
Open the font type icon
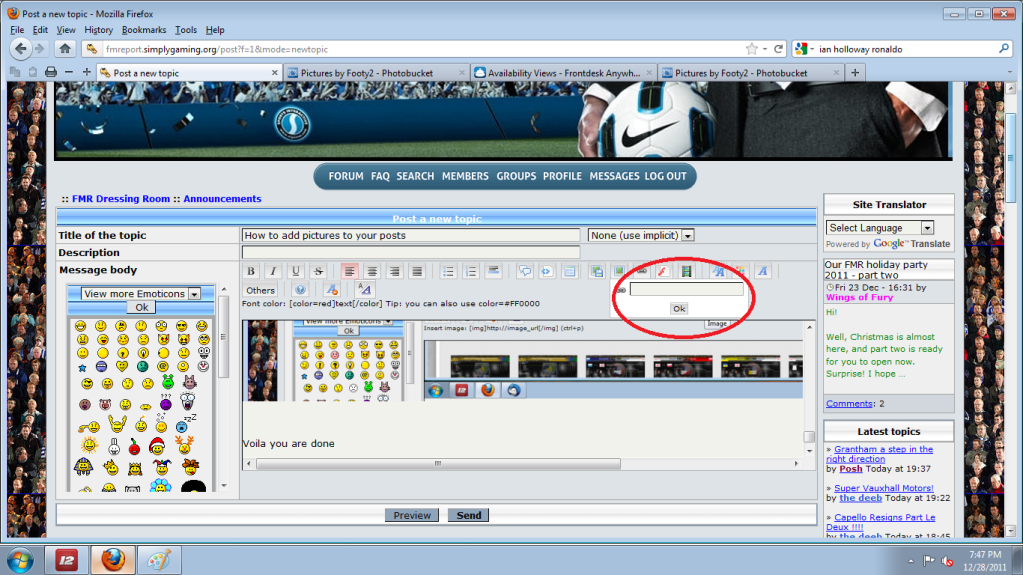click(x=763, y=272)
